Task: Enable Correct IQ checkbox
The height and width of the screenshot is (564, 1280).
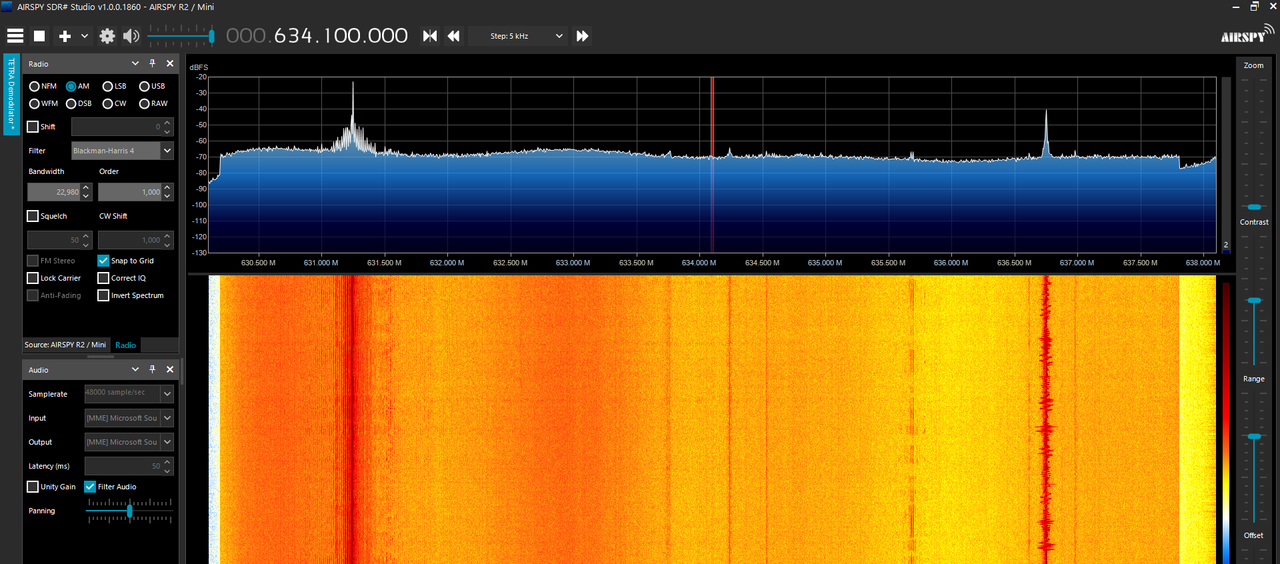Action: pyautogui.click(x=103, y=278)
